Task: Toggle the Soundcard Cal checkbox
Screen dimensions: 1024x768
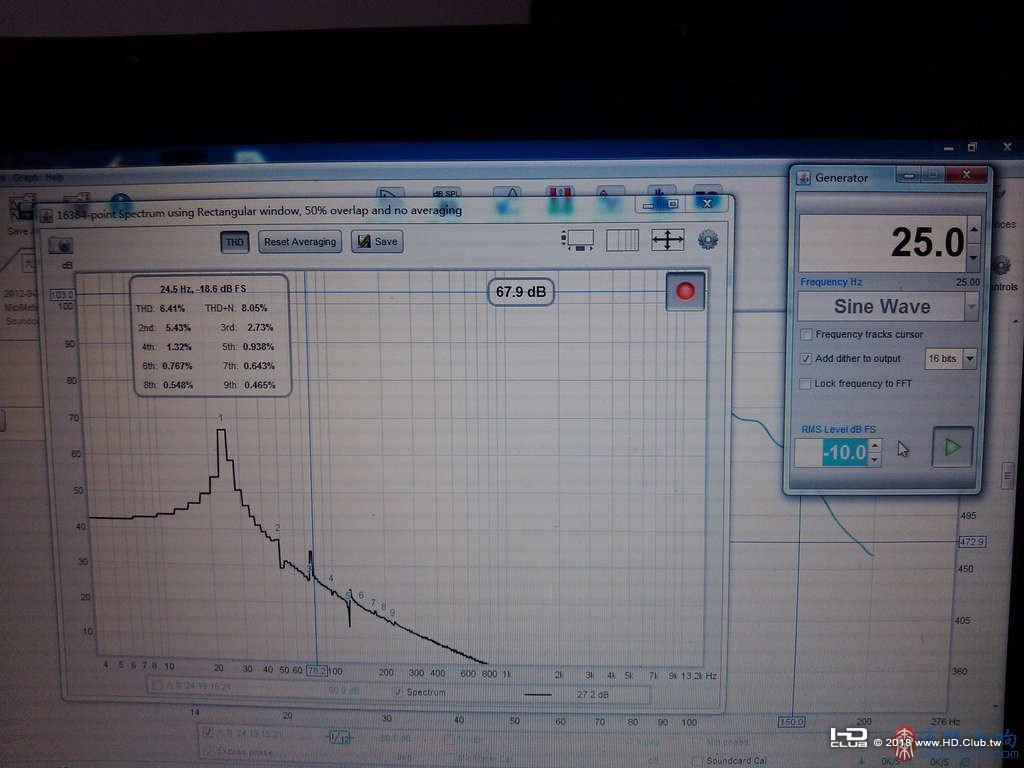Action: 697,761
